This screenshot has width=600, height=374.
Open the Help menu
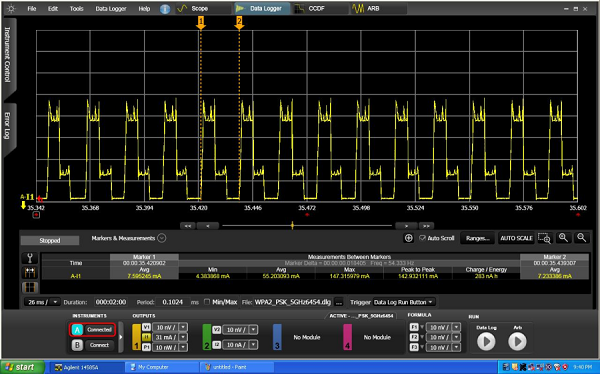(144, 8)
